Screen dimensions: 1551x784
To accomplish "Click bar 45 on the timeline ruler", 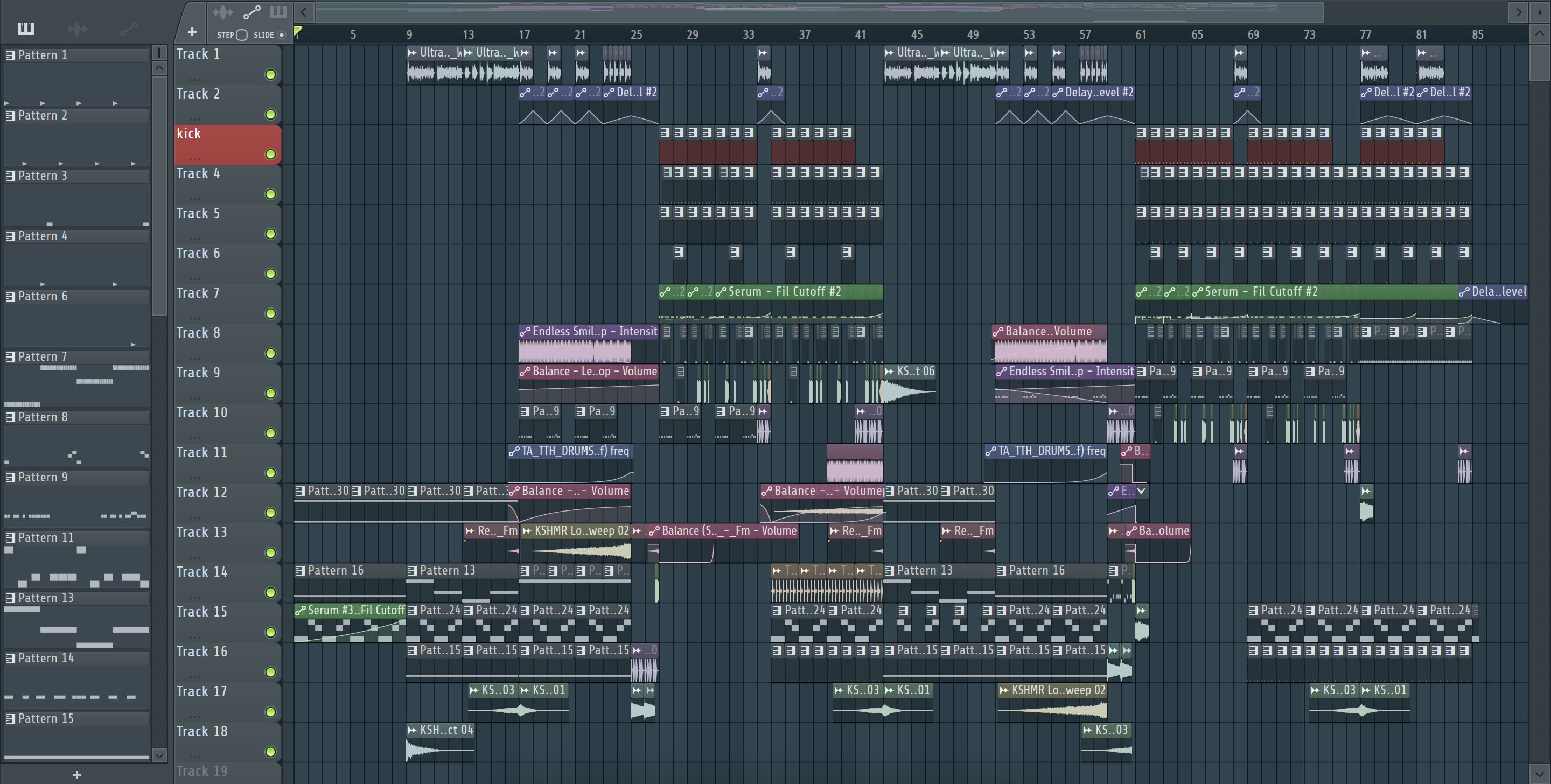I will [x=917, y=34].
